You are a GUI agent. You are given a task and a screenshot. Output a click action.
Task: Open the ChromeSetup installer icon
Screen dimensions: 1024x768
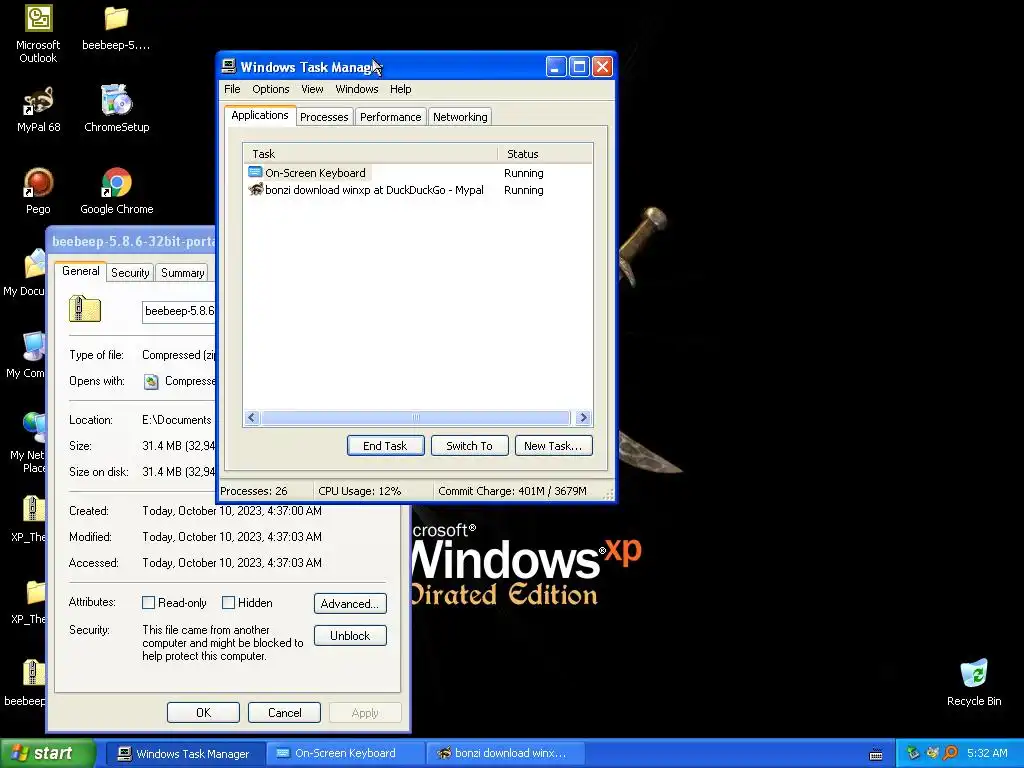[116, 100]
